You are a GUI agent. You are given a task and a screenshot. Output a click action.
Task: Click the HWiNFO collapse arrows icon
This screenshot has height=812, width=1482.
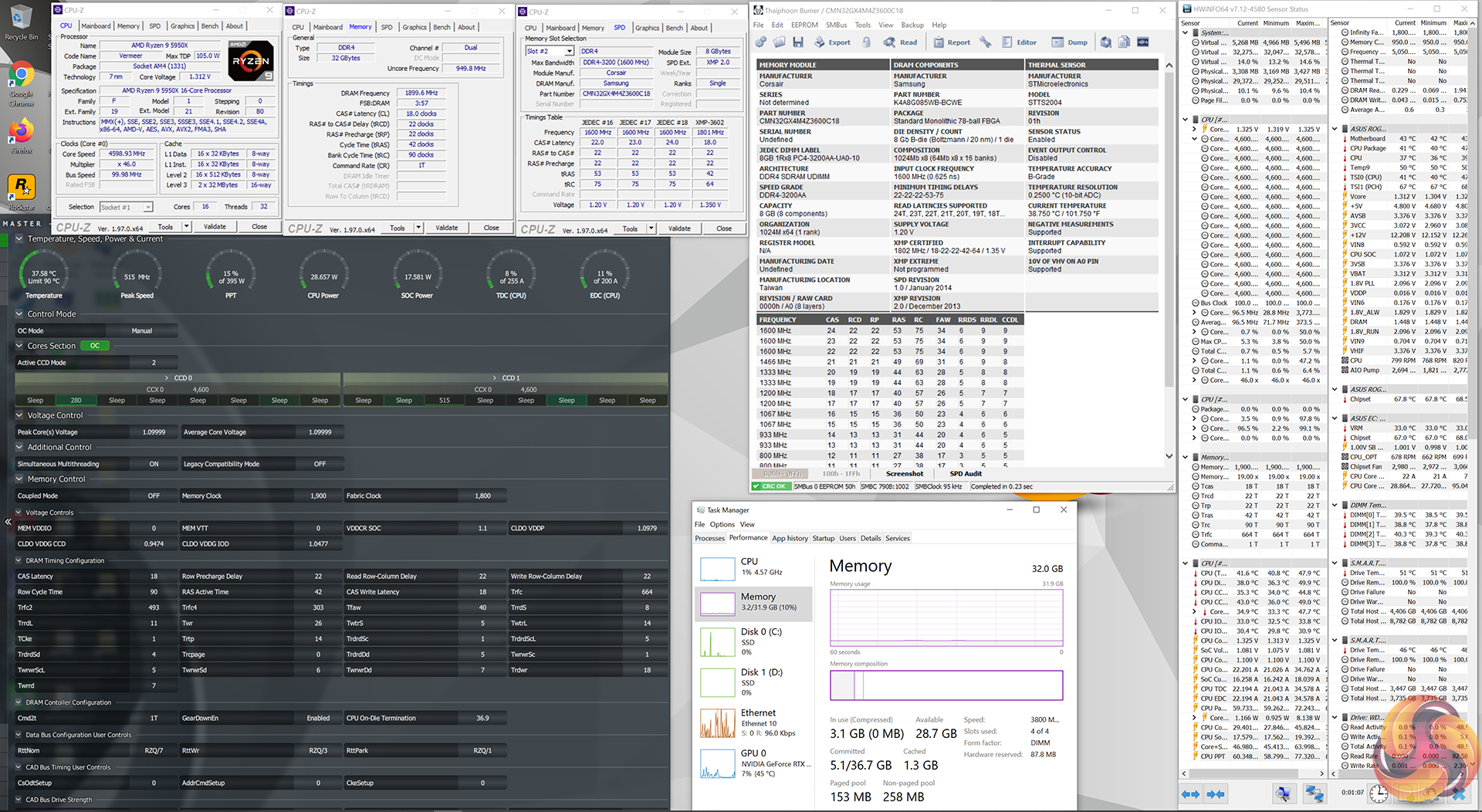pyautogui.click(x=1216, y=793)
